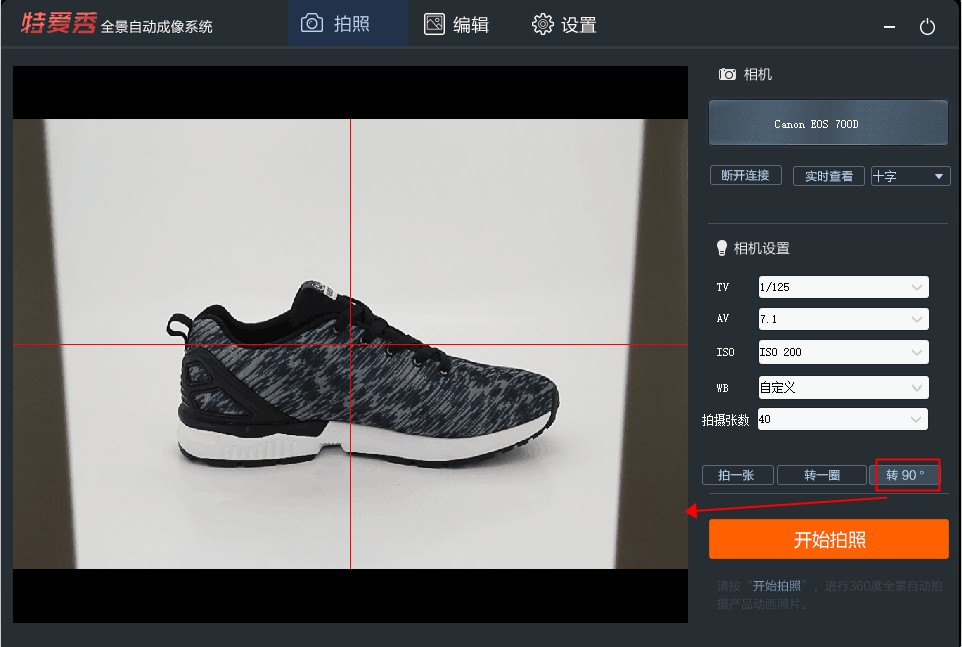Toggle 实时查看 live view
Screen dimensions: 962x647
(x=829, y=176)
